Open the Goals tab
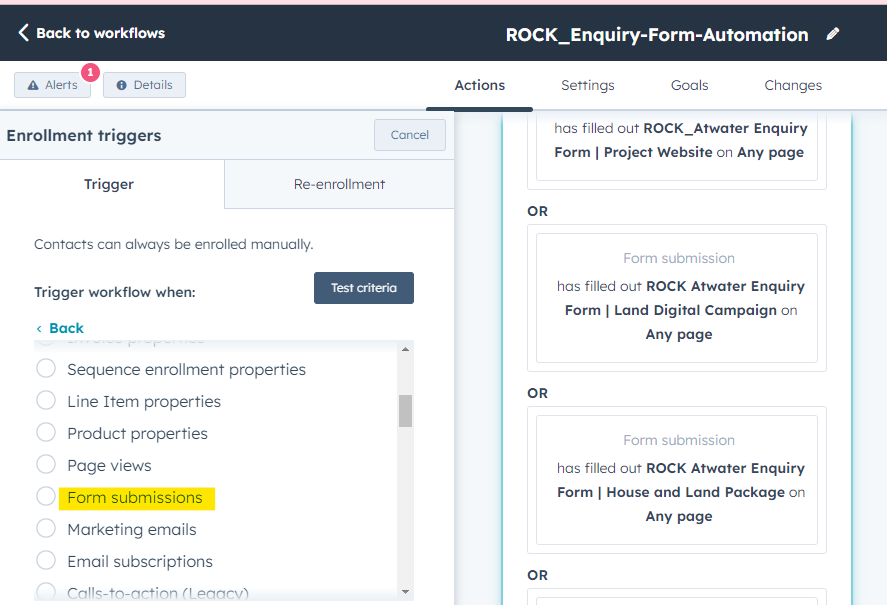 (x=690, y=85)
